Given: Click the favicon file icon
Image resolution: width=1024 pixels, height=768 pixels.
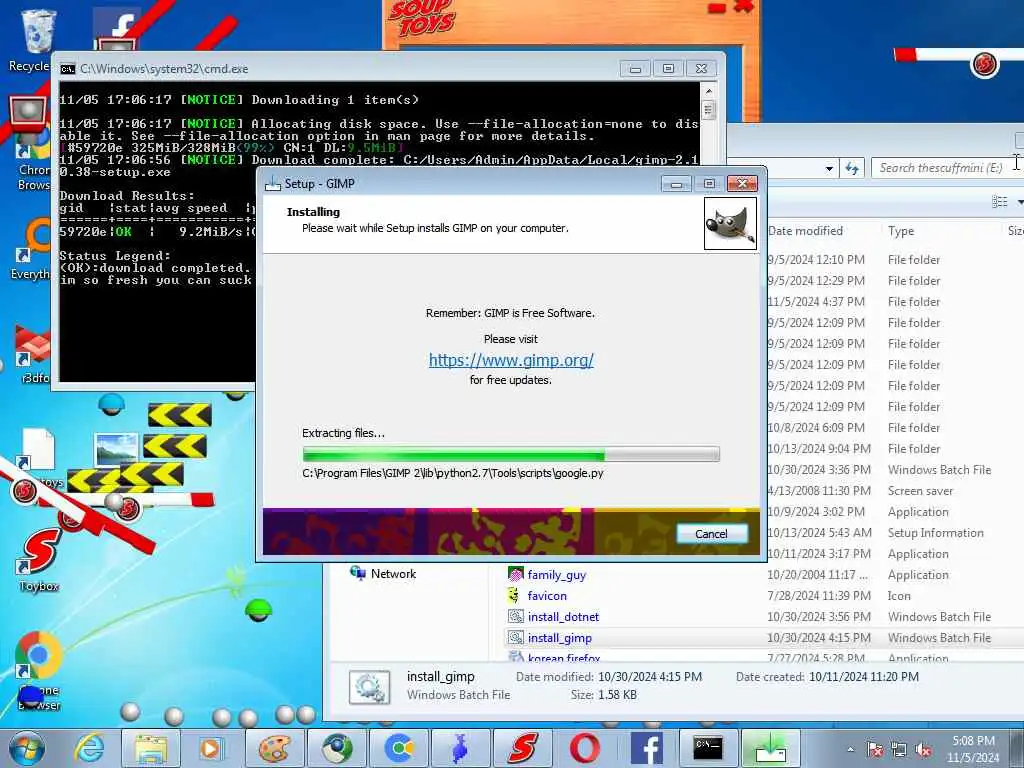Looking at the screenshot, I should 515,596.
